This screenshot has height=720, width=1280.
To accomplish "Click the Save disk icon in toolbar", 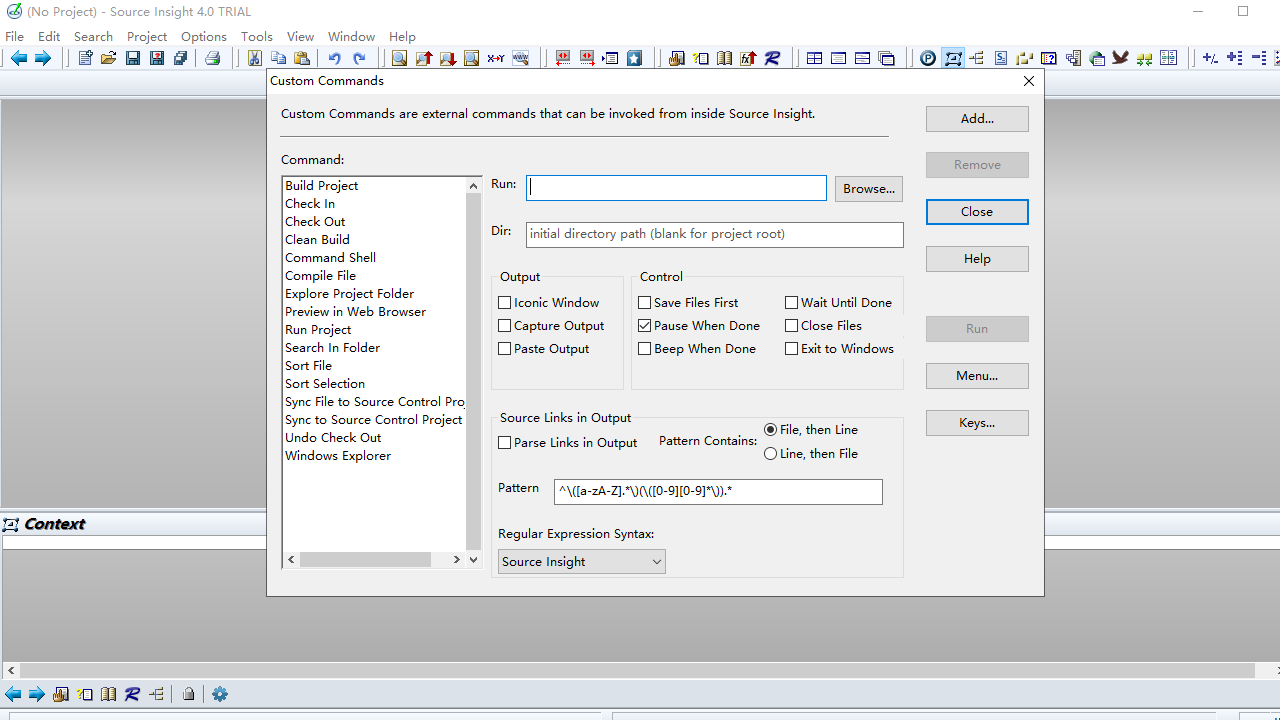I will (x=133, y=59).
